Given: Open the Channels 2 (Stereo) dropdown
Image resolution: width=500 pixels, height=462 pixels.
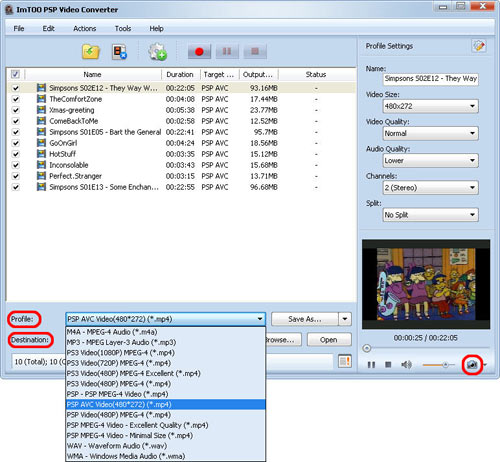Looking at the screenshot, I should (x=431, y=188).
